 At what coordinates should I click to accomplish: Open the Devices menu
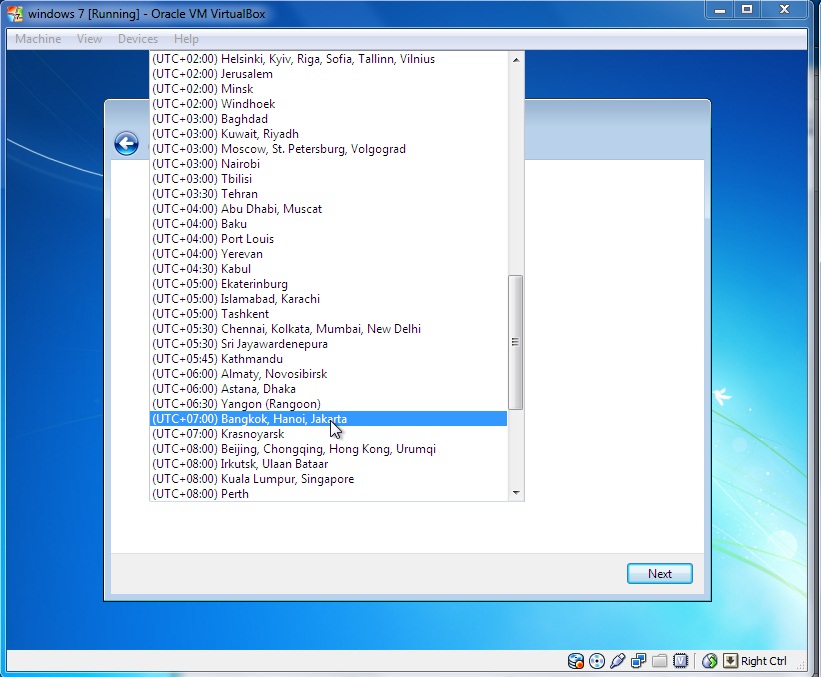pyautogui.click(x=138, y=39)
